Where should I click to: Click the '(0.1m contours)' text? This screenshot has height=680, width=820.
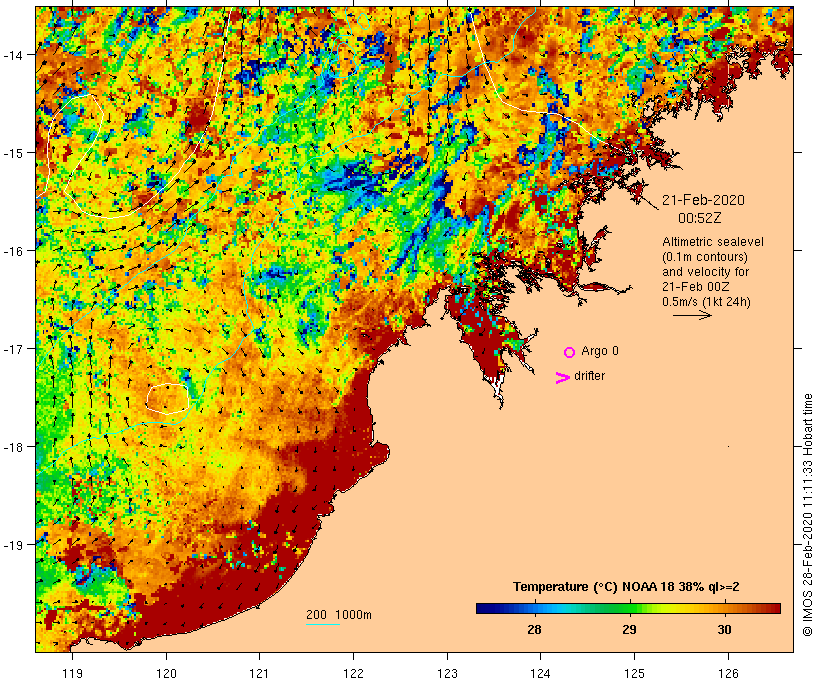(x=705, y=257)
